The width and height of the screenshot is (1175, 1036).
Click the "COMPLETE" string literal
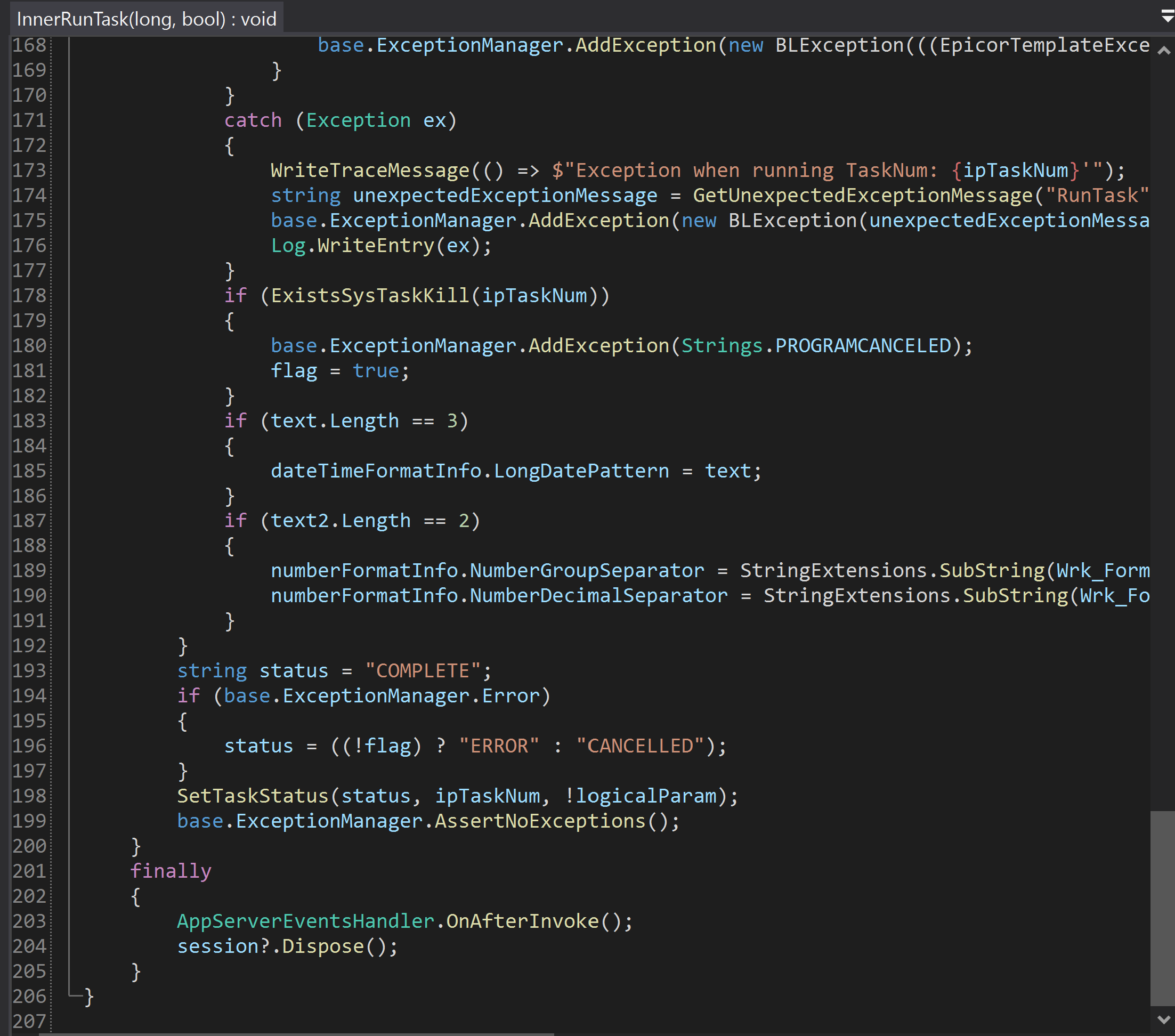[423, 671]
